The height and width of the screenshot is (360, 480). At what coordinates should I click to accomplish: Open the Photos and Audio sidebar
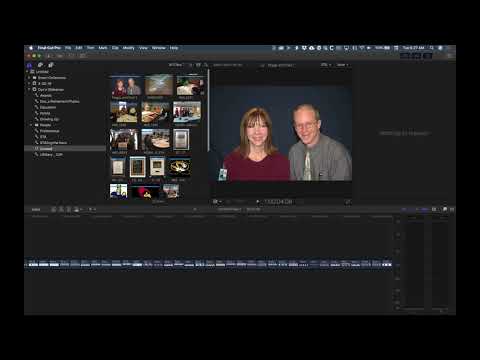pyautogui.click(x=40, y=65)
